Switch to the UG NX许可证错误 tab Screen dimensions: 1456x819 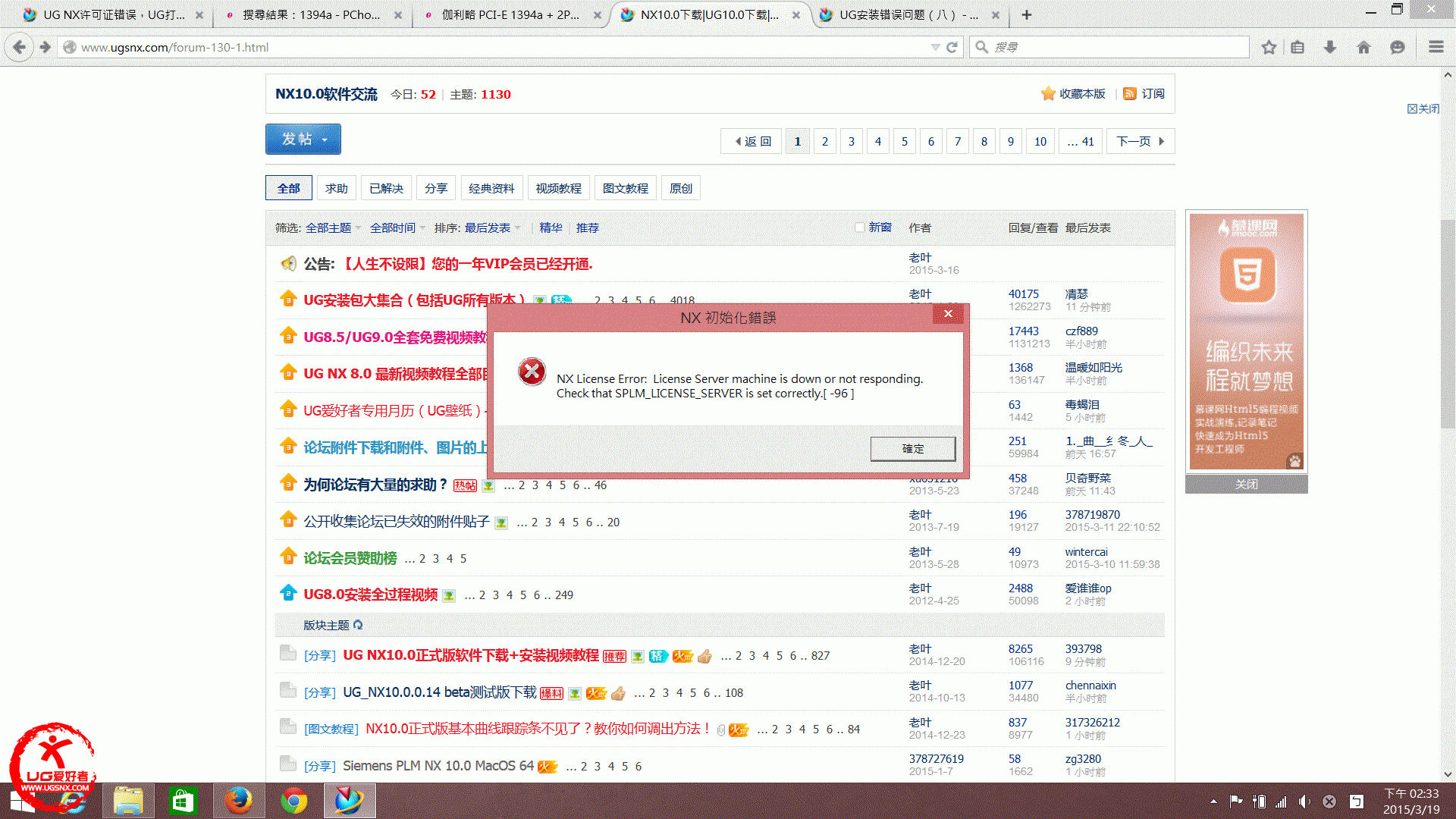coord(114,14)
